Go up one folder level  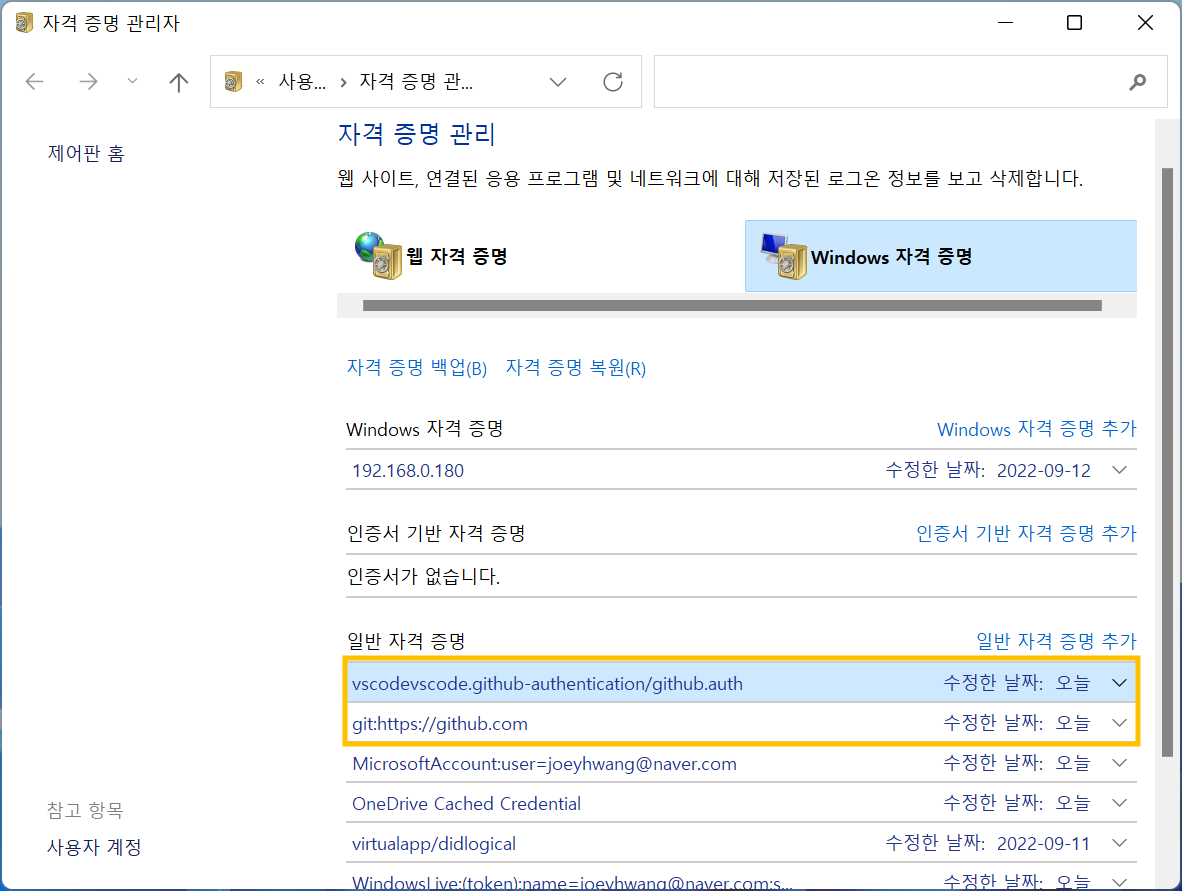point(179,81)
